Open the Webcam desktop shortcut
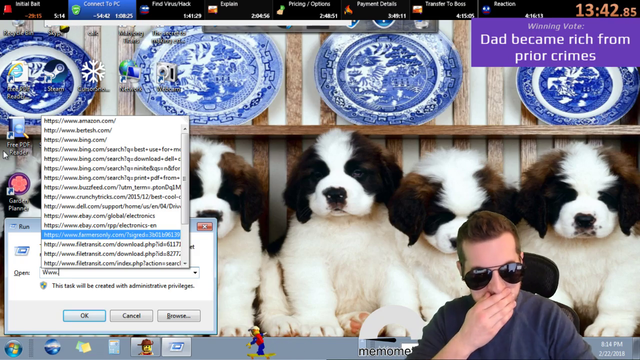This screenshot has height=360, width=640. [x=167, y=76]
